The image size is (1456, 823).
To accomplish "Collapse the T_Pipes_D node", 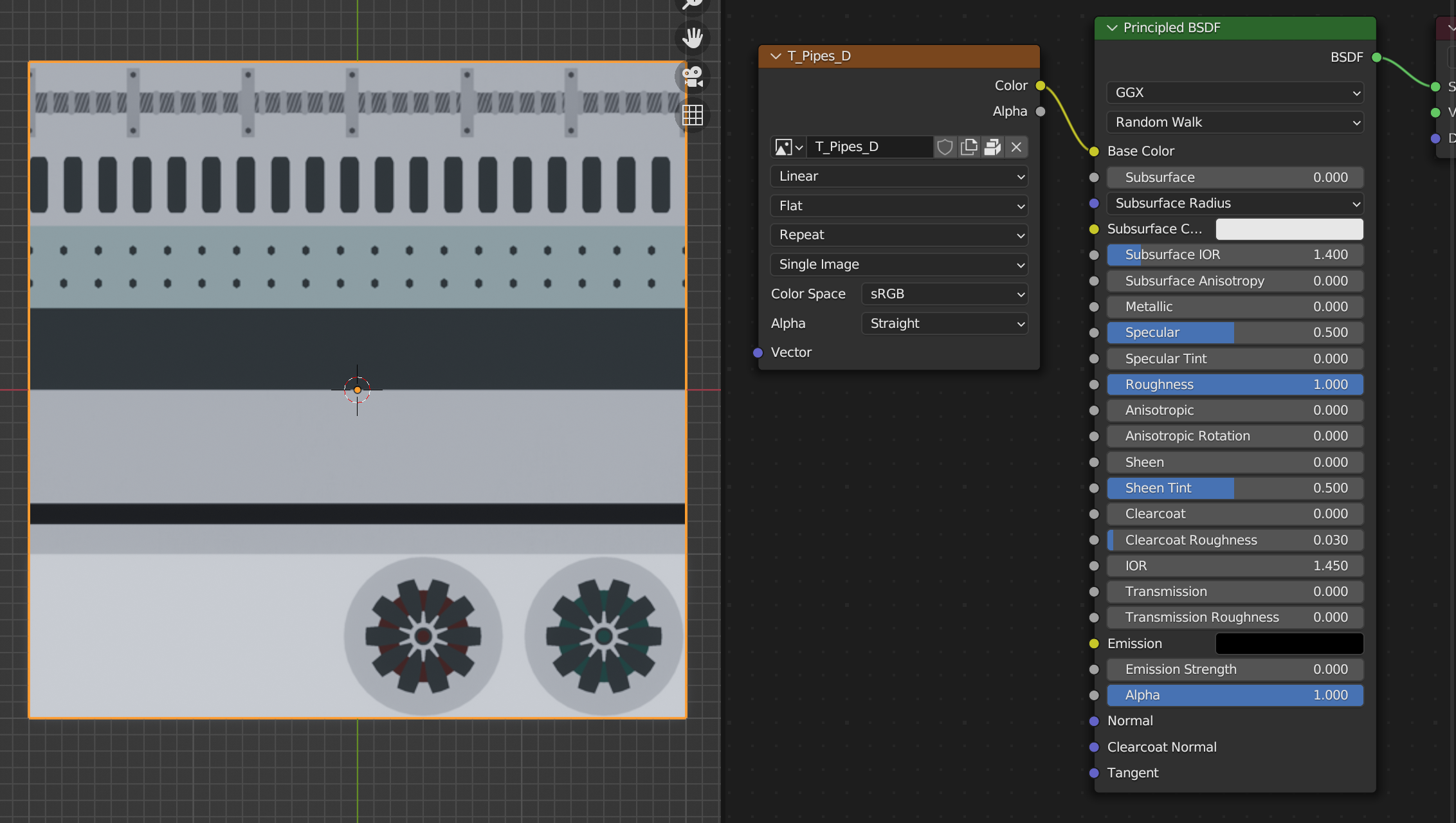I will [x=775, y=56].
